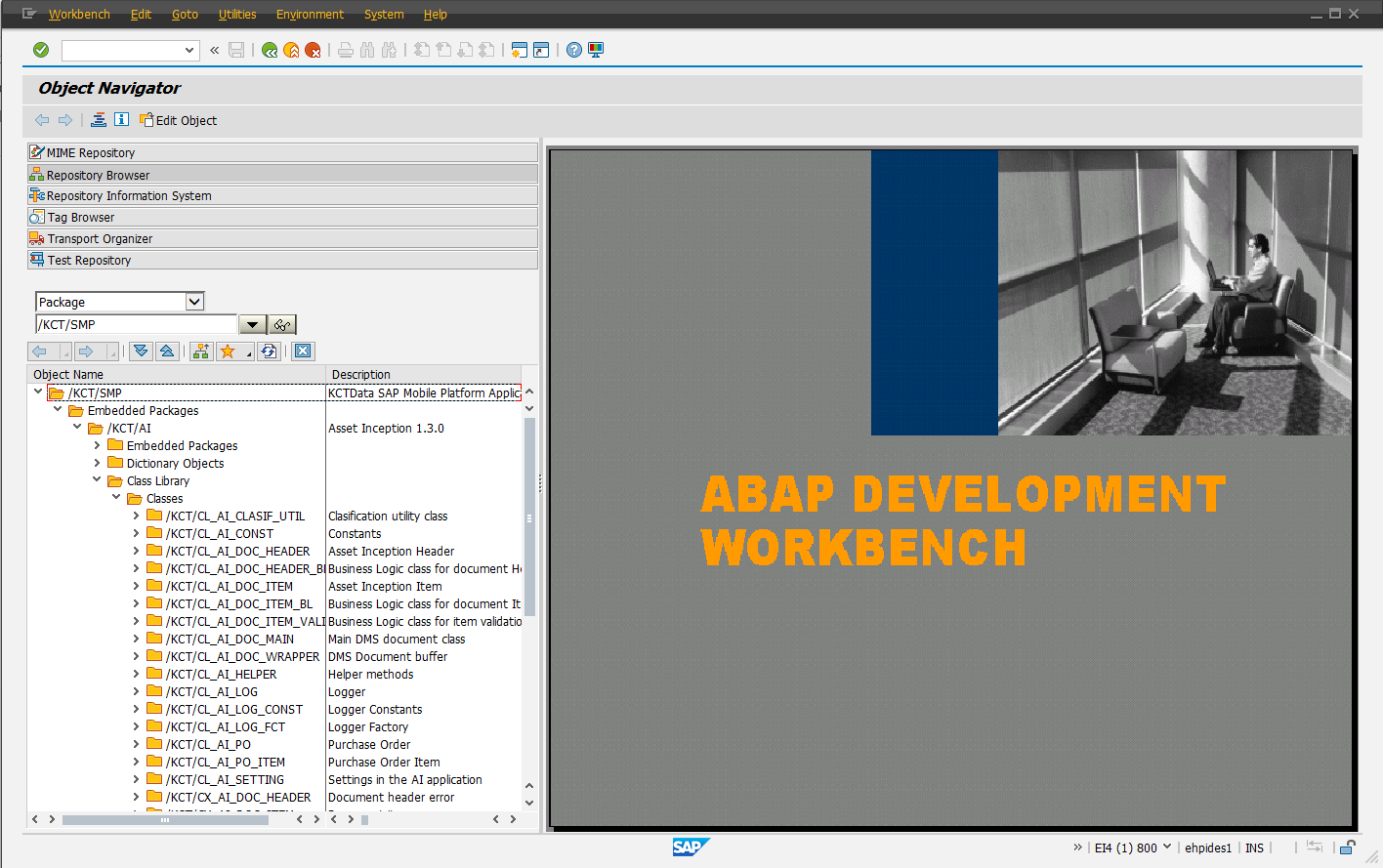
Task: Click the green Back icon in standard toolbar
Action: 270,50
